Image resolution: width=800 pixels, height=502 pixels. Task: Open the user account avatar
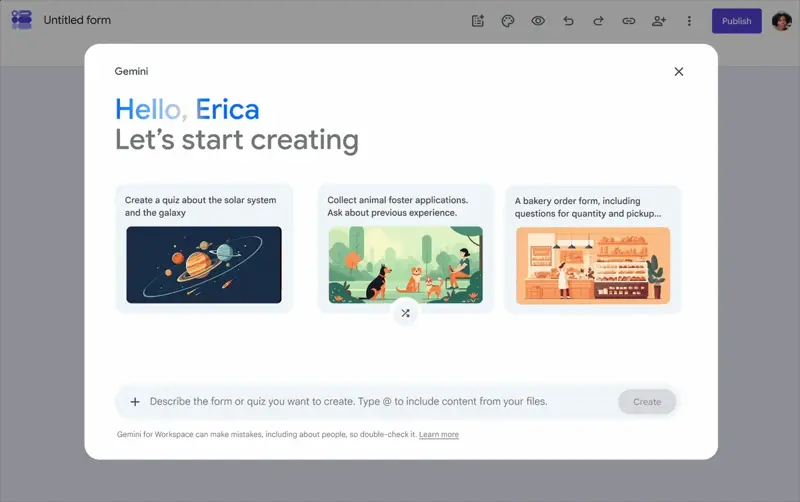pyautogui.click(x=782, y=21)
